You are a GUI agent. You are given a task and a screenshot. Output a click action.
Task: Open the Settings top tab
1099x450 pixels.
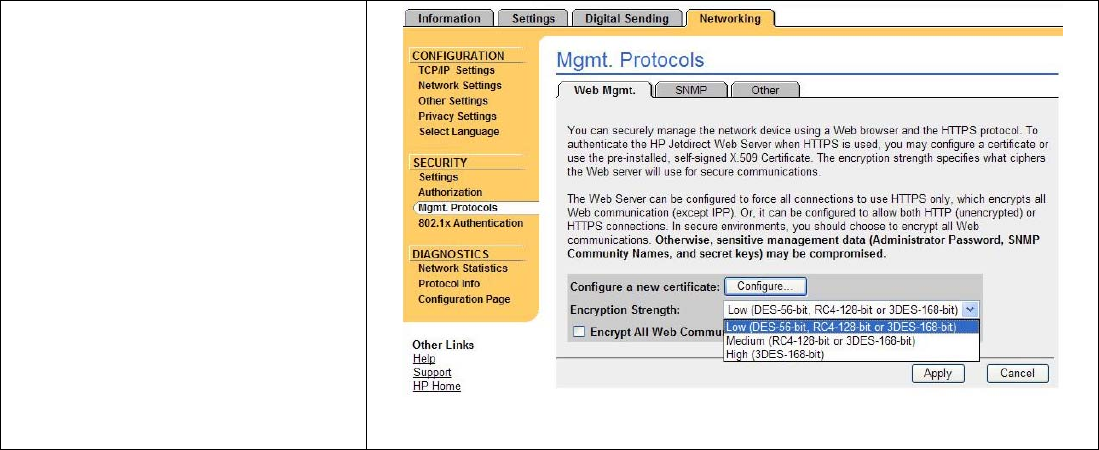pyautogui.click(x=533, y=19)
